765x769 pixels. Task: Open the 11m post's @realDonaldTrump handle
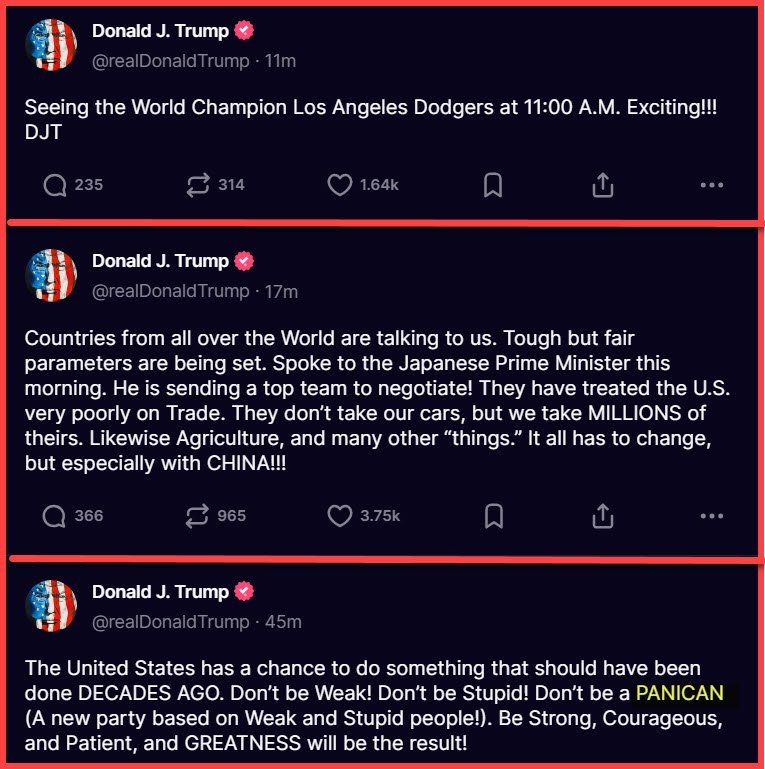click(170, 61)
